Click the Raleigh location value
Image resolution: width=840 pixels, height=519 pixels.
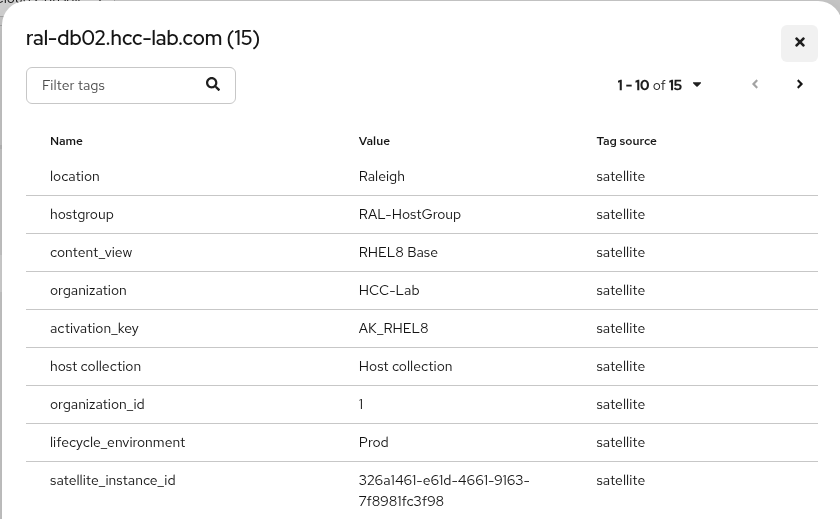(381, 176)
